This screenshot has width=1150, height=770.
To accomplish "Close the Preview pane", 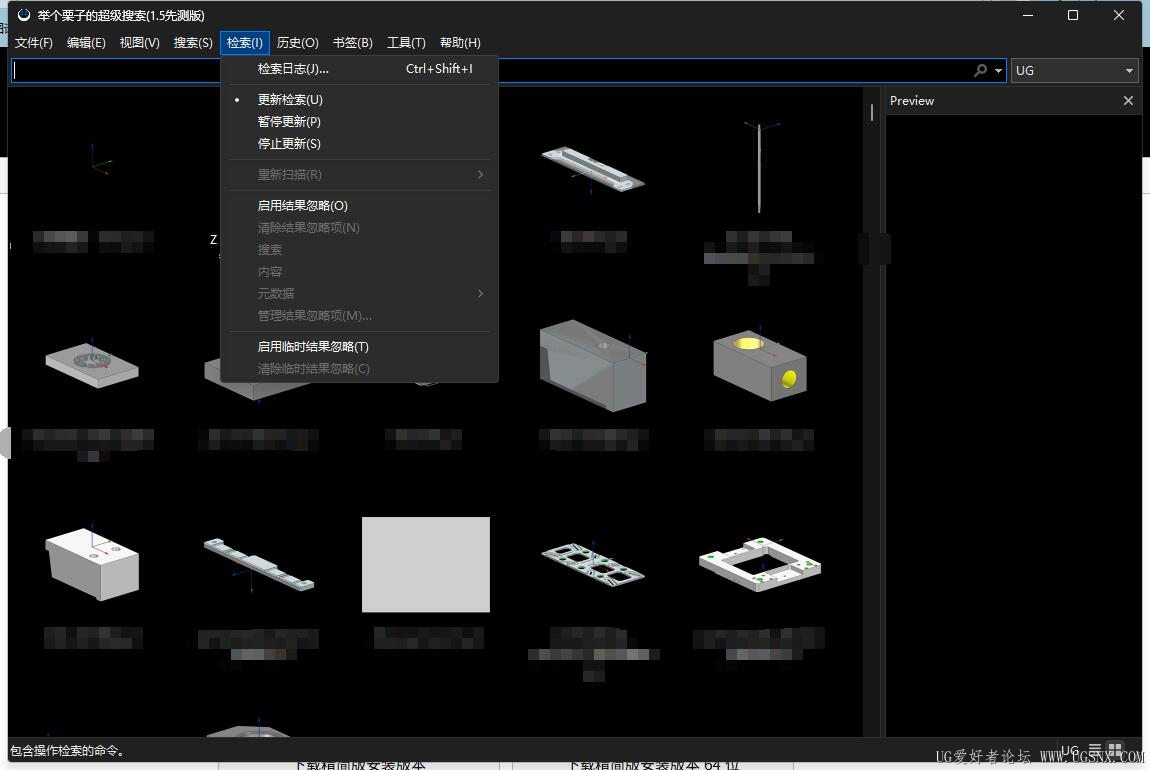I will [1128, 100].
